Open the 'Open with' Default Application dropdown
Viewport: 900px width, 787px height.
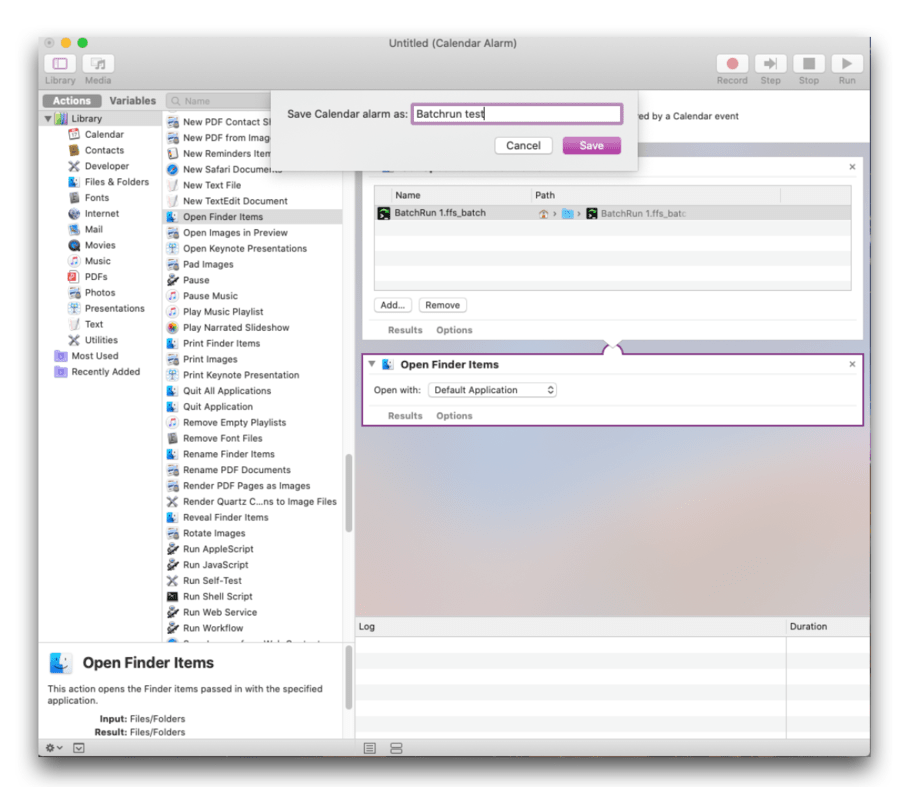coord(492,390)
